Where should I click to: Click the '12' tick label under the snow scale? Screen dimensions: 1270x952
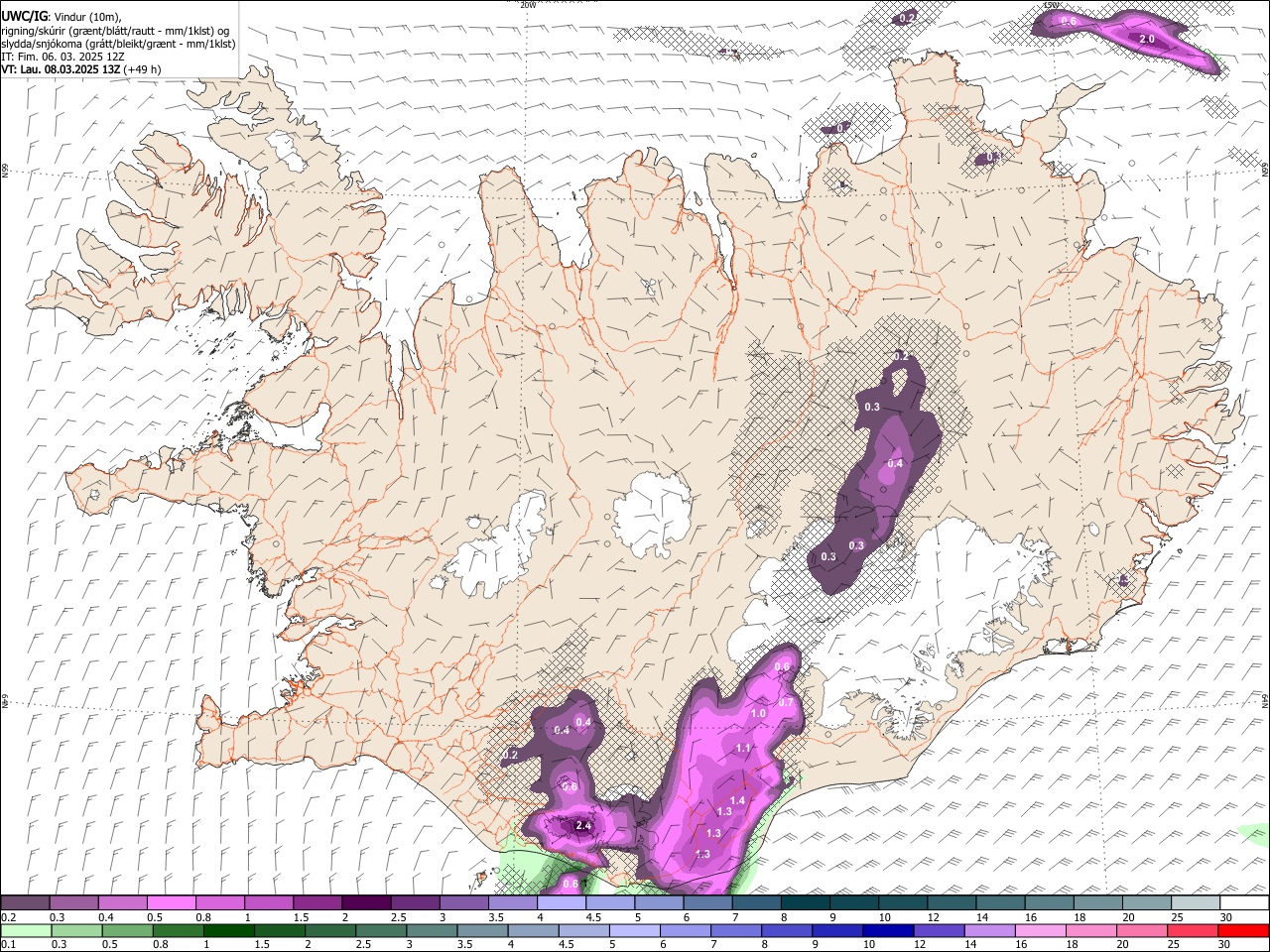click(932, 917)
